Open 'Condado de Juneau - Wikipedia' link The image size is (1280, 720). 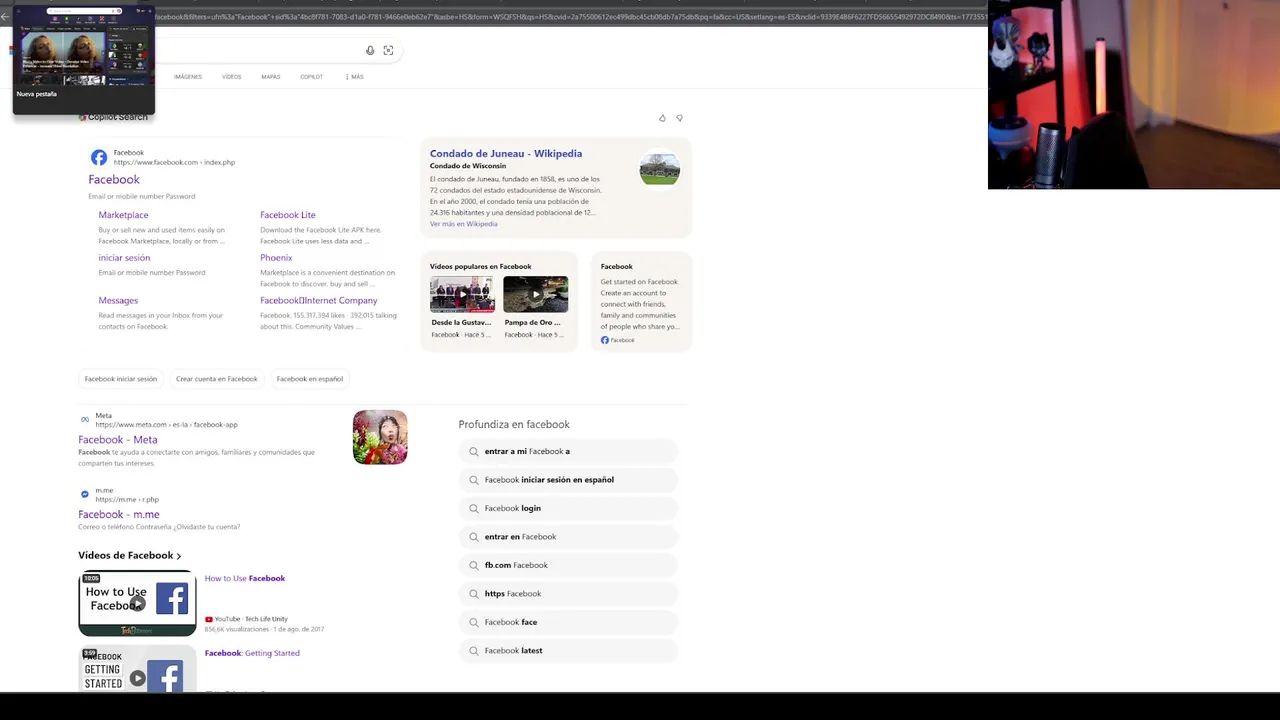pyautogui.click(x=506, y=154)
